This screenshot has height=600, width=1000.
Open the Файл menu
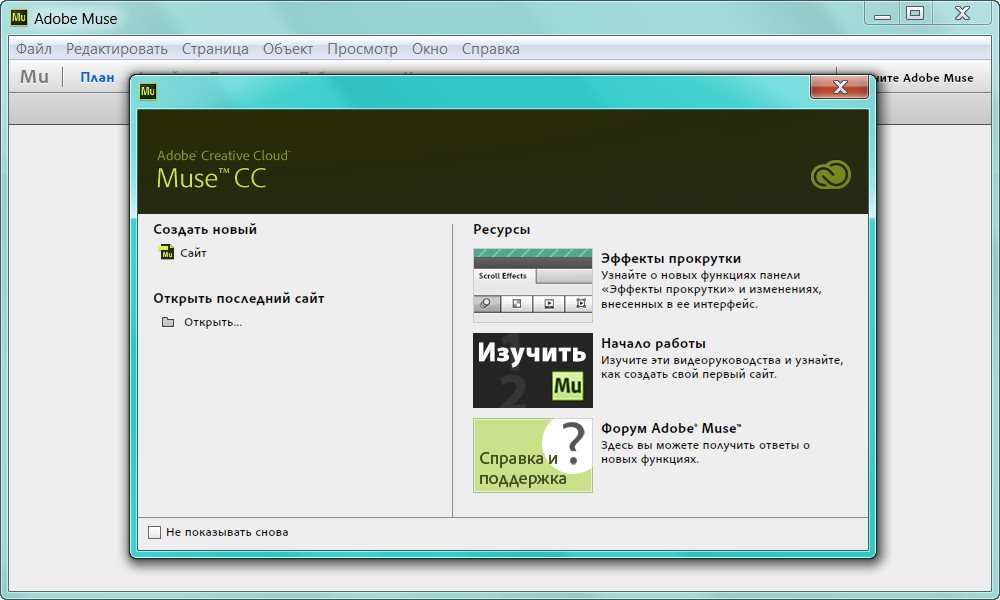point(34,49)
